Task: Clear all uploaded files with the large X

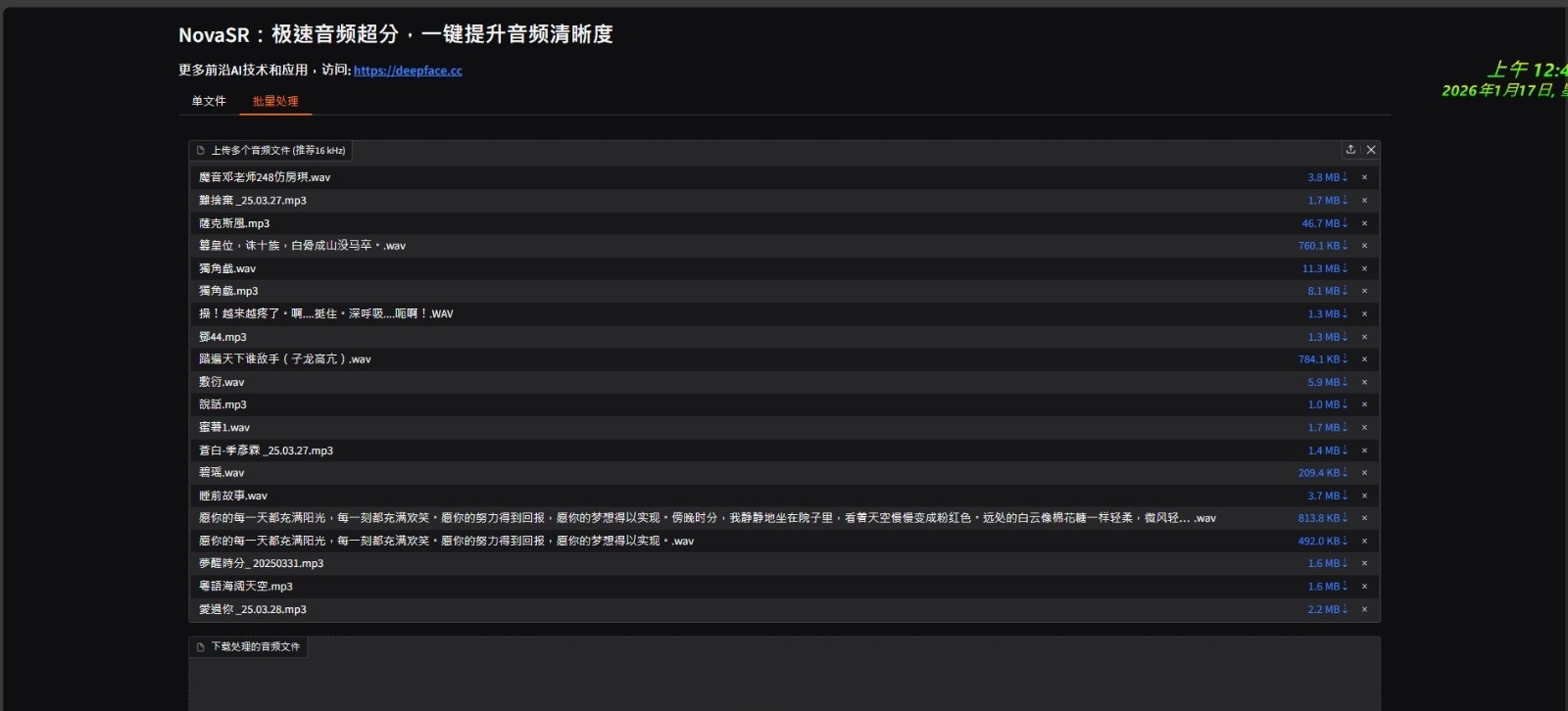Action: coord(1371,150)
